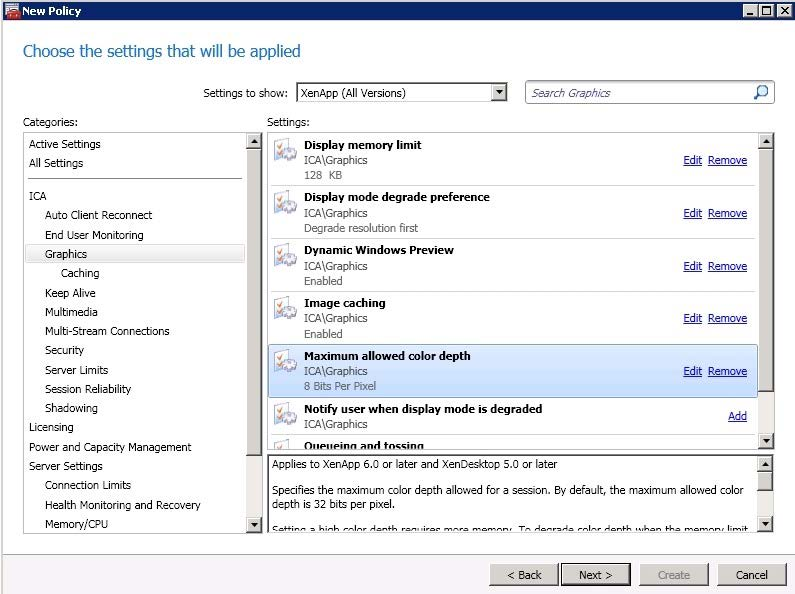Open Connection Limits category
The width and height of the screenshot is (795, 594).
point(88,485)
